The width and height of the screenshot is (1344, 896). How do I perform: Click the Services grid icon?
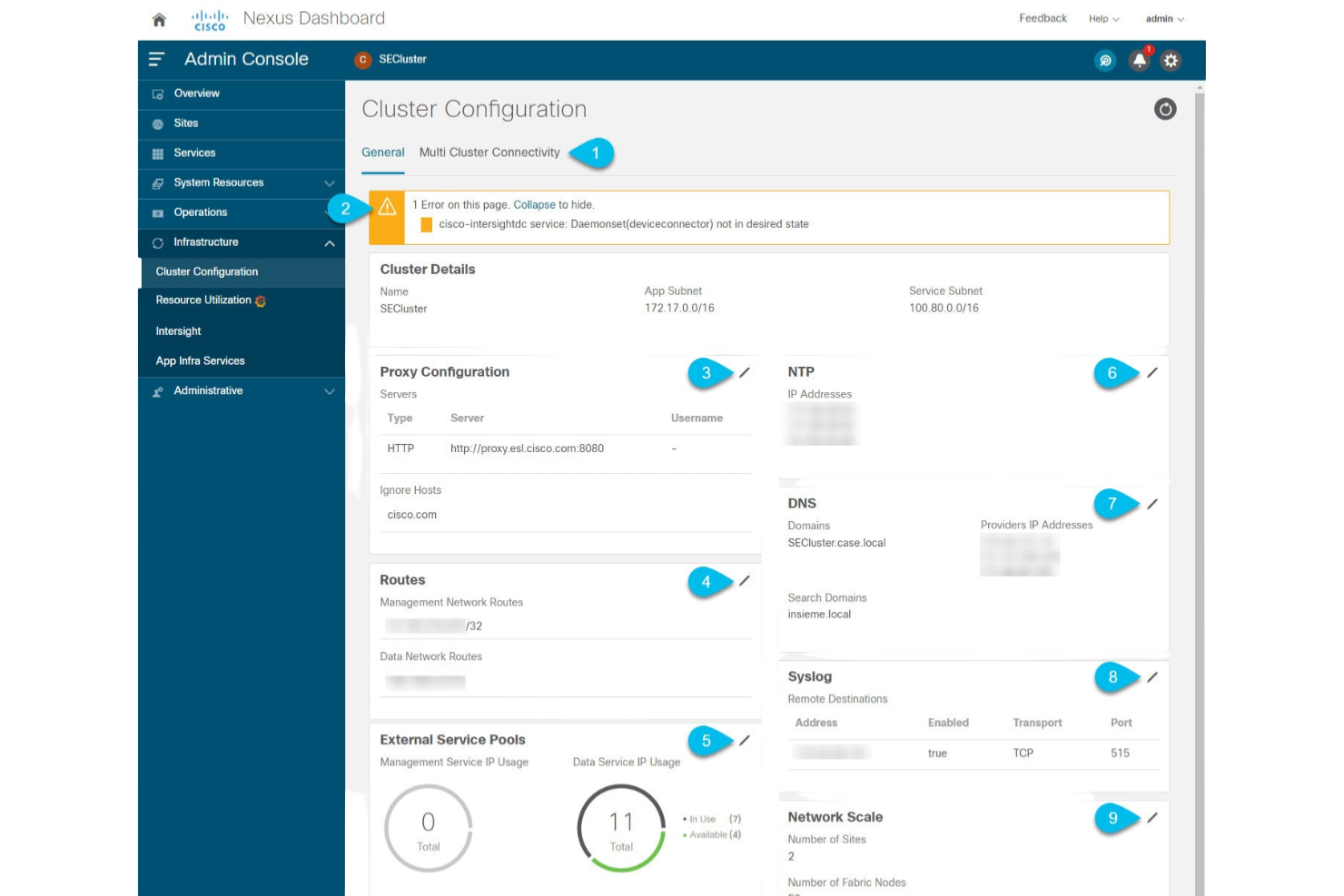pos(158,154)
